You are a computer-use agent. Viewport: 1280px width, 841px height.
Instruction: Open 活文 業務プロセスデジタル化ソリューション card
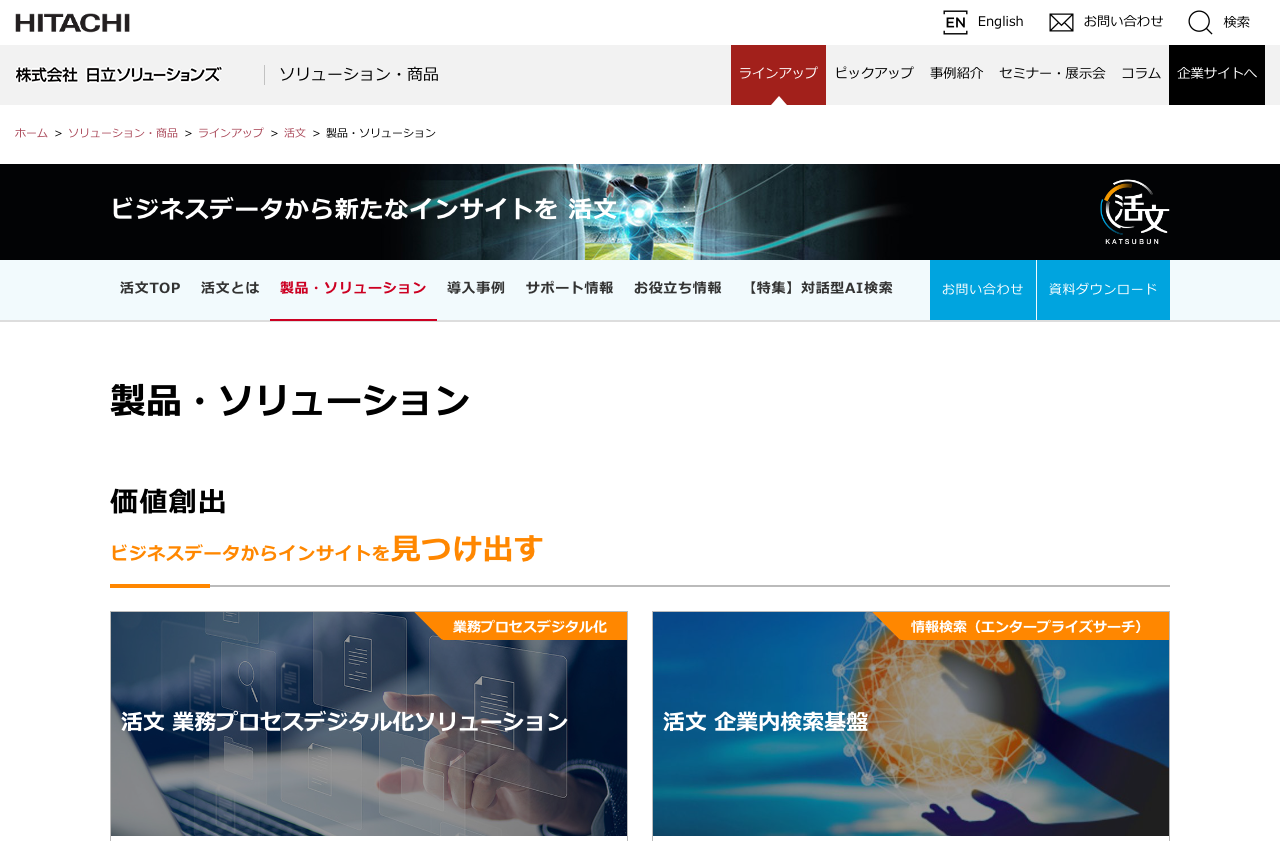click(x=368, y=725)
